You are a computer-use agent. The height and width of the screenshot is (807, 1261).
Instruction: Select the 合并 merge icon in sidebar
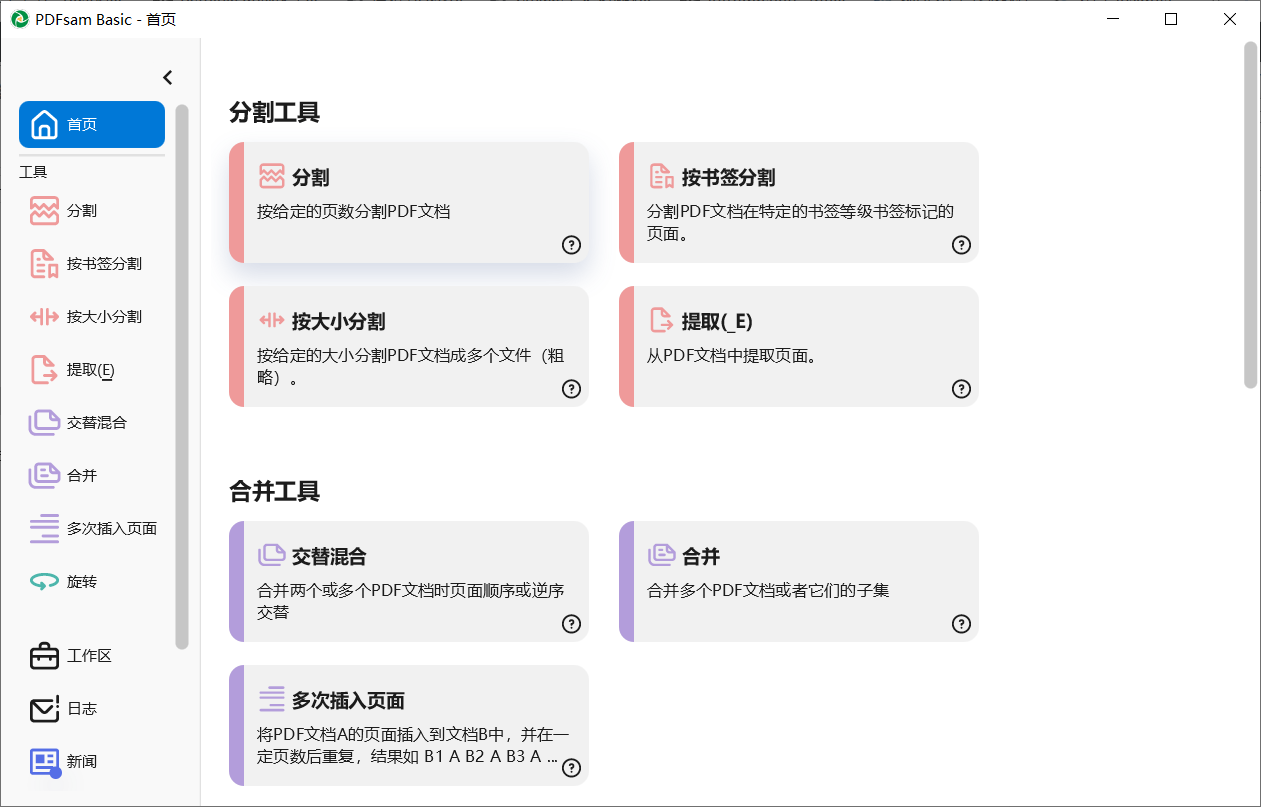[x=44, y=476]
